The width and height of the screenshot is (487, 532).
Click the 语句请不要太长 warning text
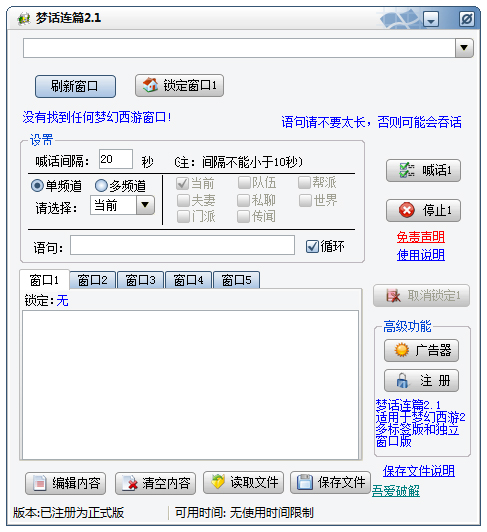pyautogui.click(x=371, y=122)
